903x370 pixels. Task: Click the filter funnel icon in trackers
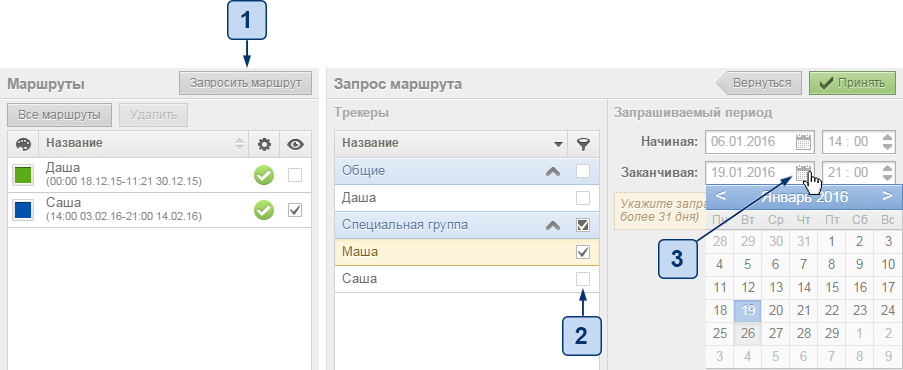pos(583,144)
